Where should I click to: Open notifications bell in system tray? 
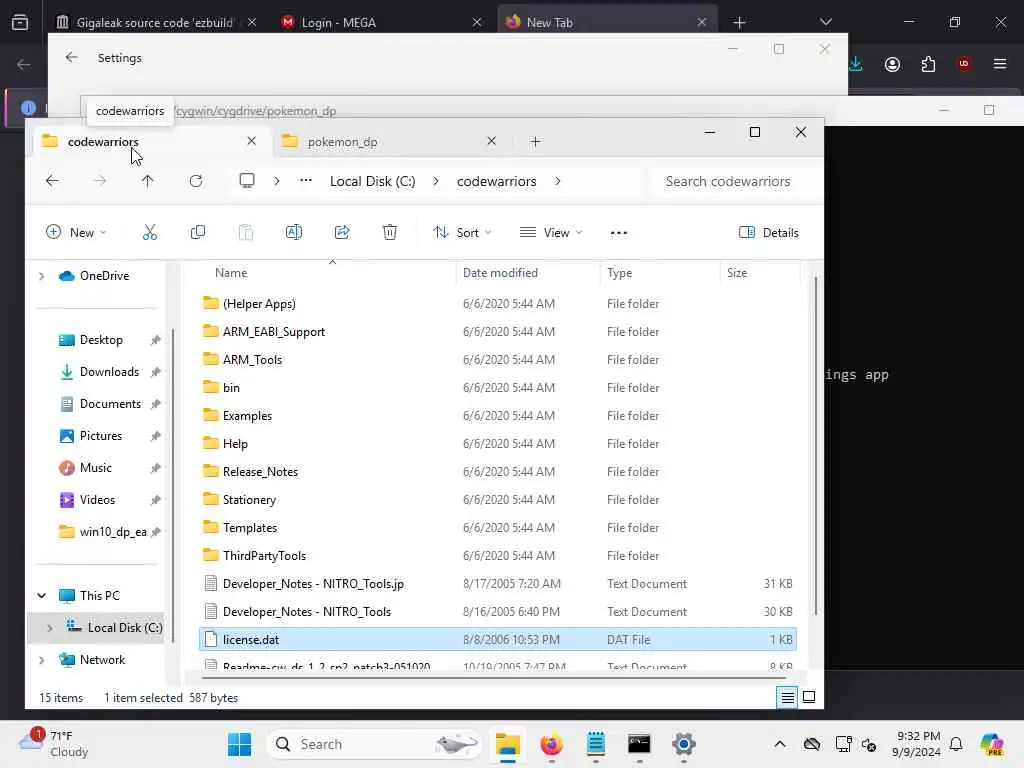click(x=955, y=744)
